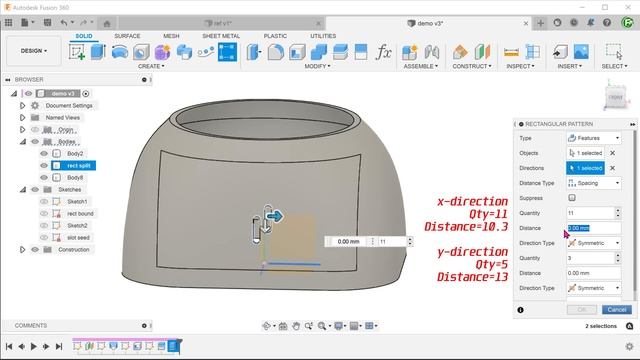The width and height of the screenshot is (640, 360).
Task: Select the Create Sketch tool
Action: coord(77,52)
